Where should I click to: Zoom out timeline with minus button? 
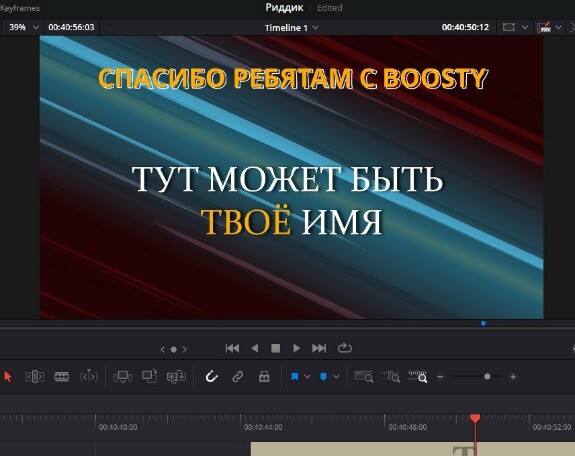pos(441,377)
